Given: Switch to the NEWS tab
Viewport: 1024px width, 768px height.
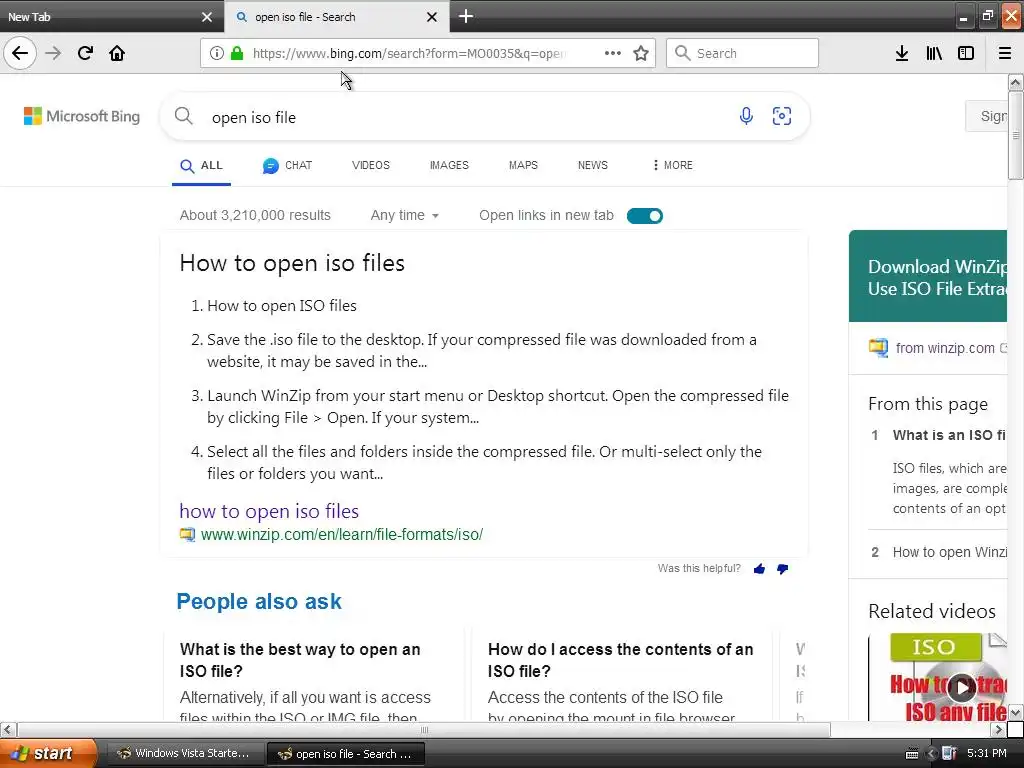Looking at the screenshot, I should [x=593, y=165].
